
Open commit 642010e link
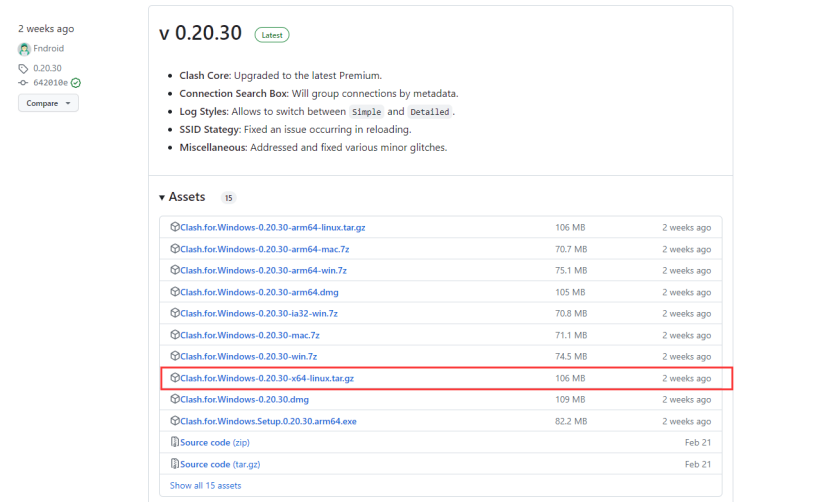50,83
